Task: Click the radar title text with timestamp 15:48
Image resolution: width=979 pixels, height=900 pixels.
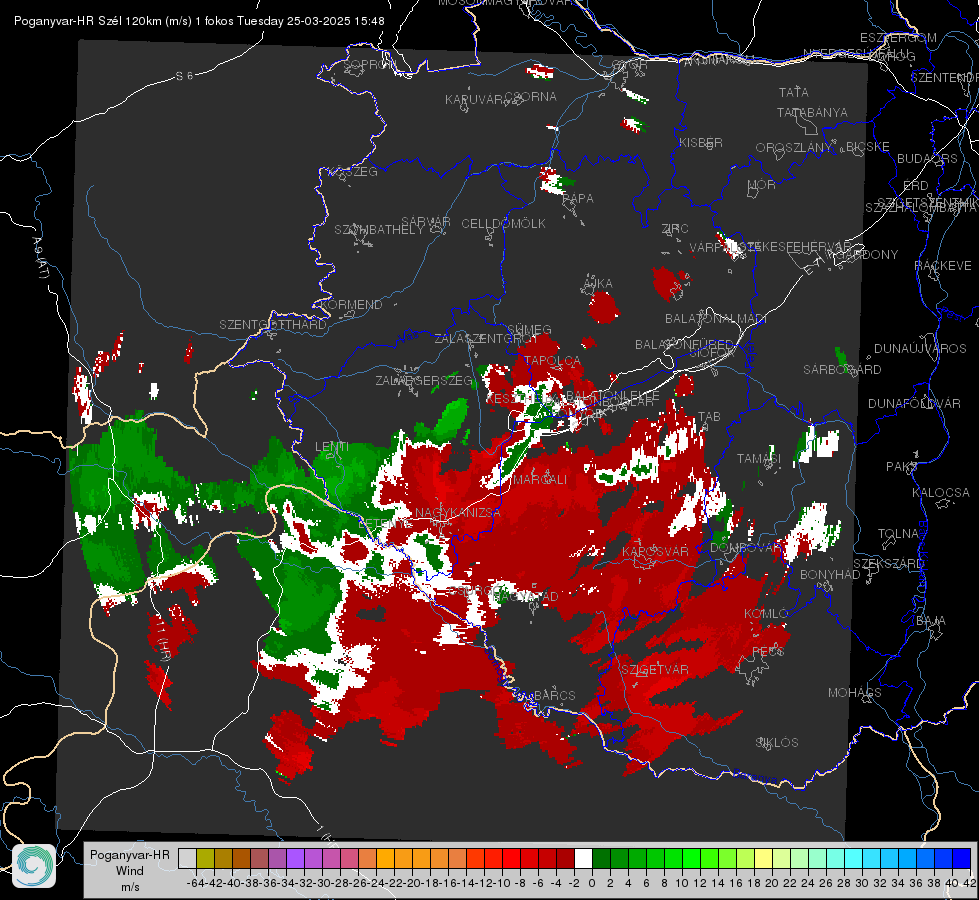Action: 199,21
